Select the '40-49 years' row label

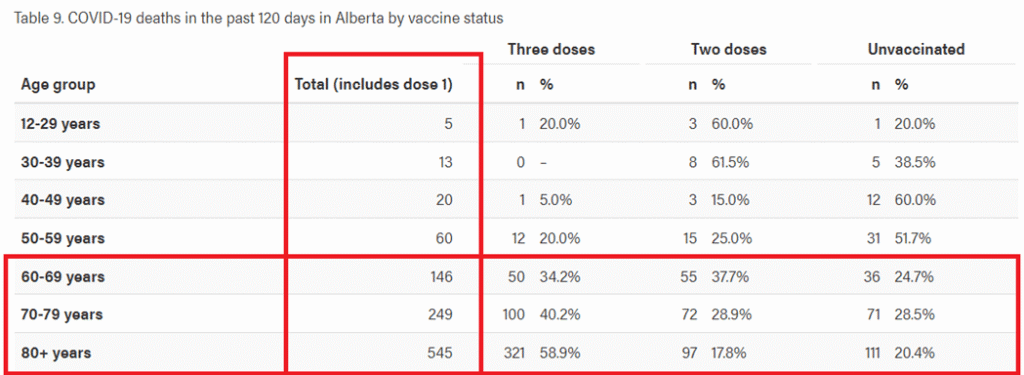(x=63, y=200)
